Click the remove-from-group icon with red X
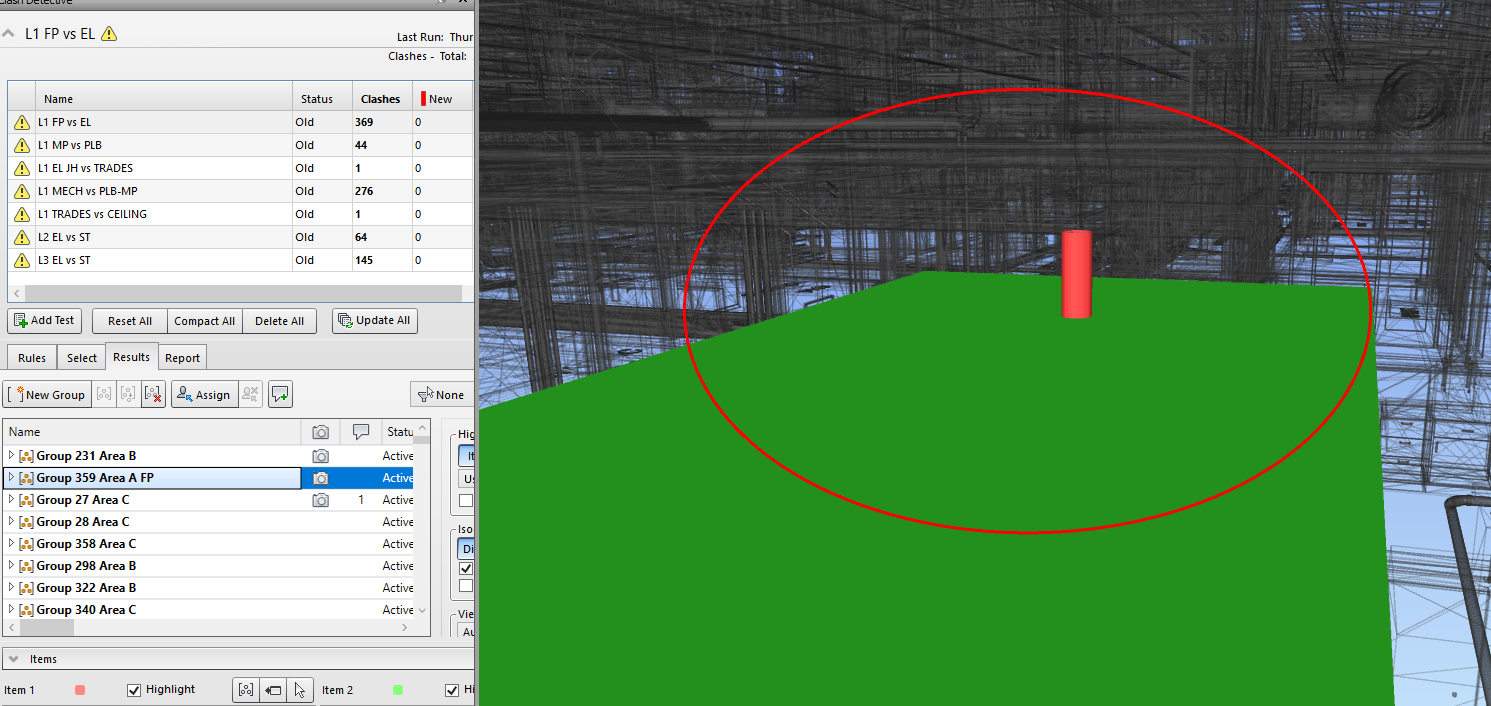1491x706 pixels. [x=153, y=395]
